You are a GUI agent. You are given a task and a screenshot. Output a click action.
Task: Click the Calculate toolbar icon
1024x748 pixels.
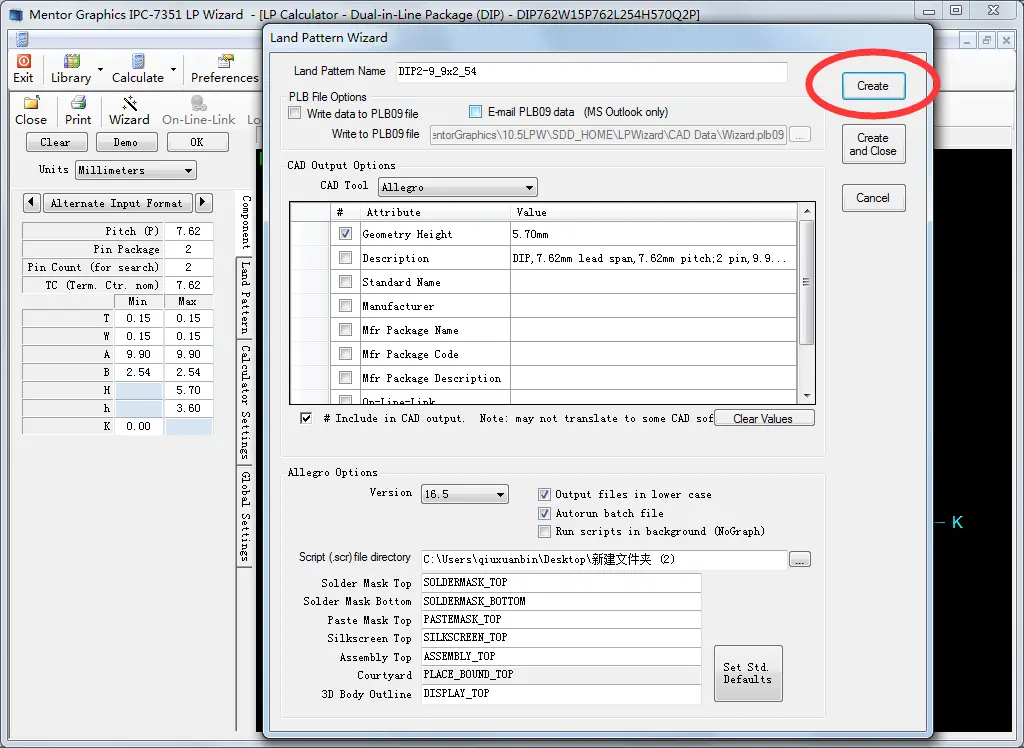[138, 69]
